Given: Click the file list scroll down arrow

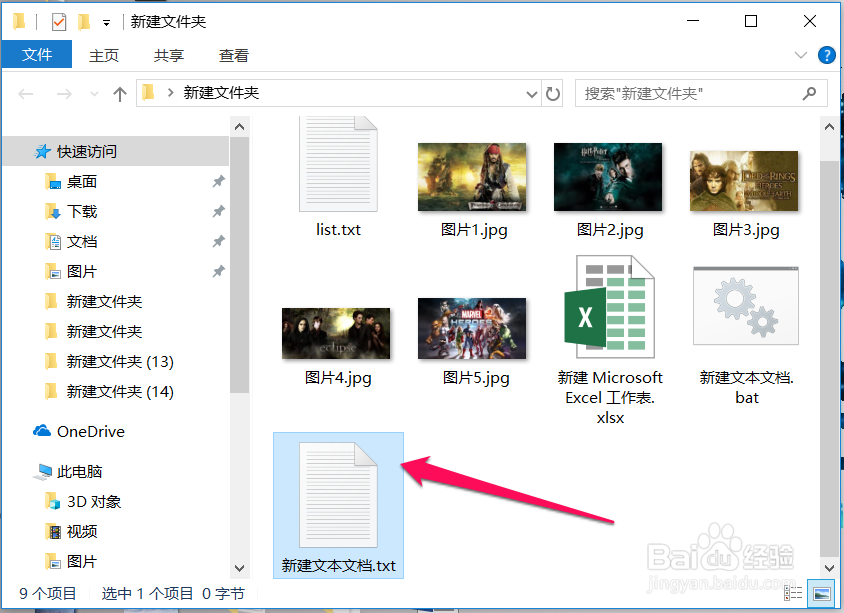Looking at the screenshot, I should (829, 568).
